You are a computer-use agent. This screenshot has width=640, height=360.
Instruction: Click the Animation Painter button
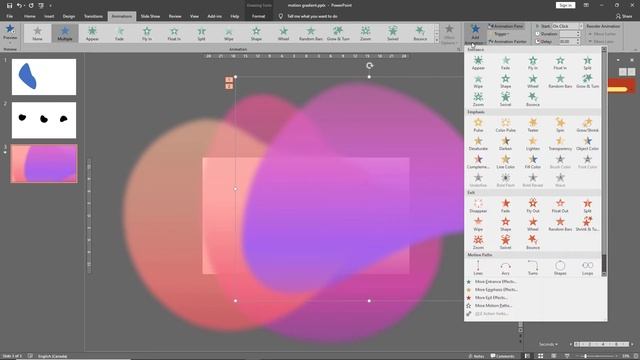click(507, 42)
